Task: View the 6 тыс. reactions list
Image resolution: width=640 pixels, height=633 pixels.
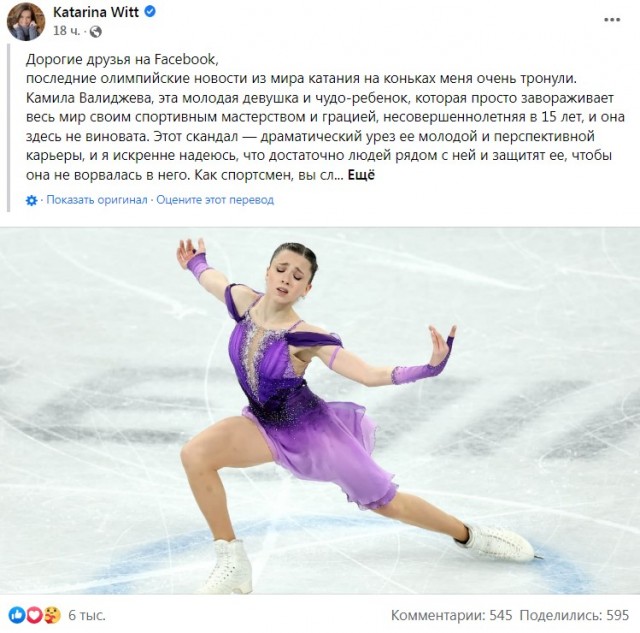Action: [87, 615]
